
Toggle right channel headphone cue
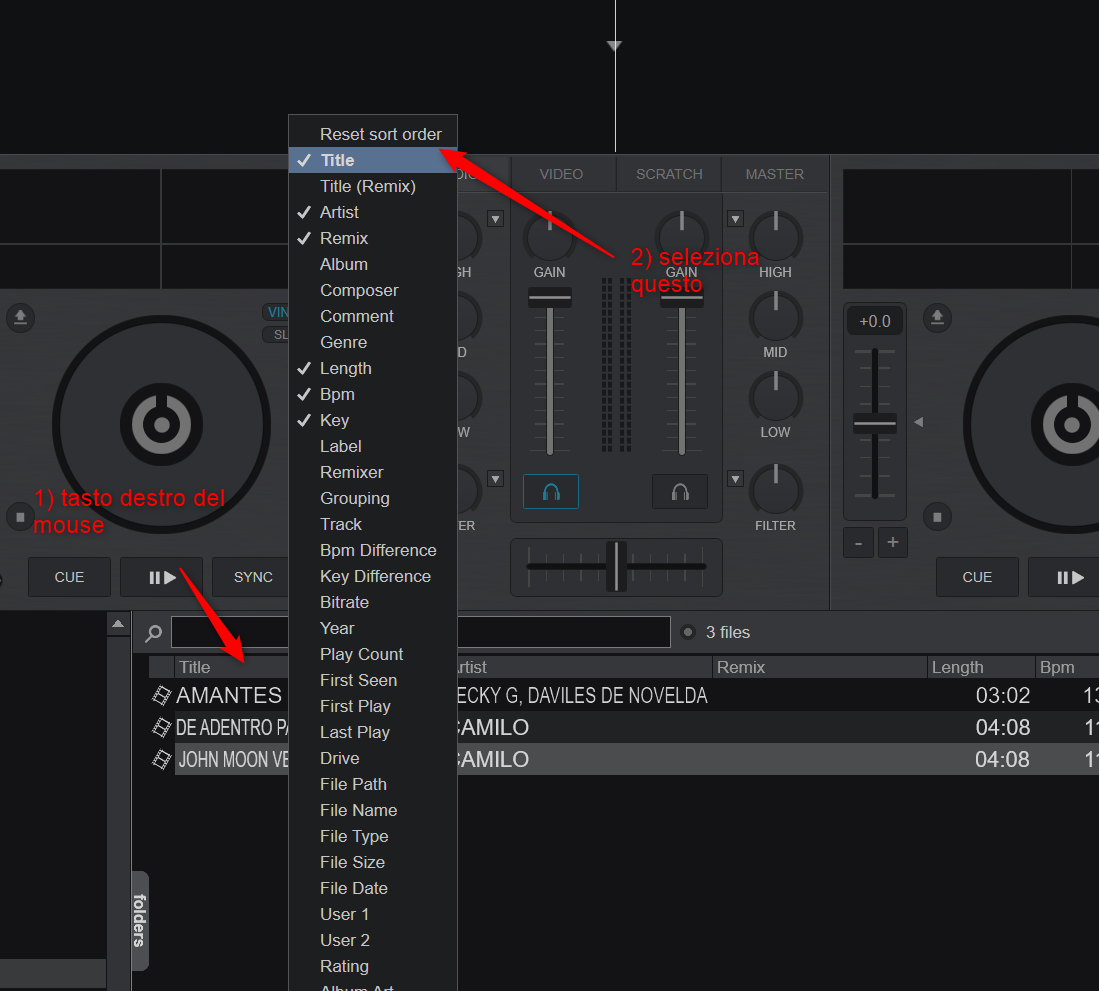[x=680, y=491]
